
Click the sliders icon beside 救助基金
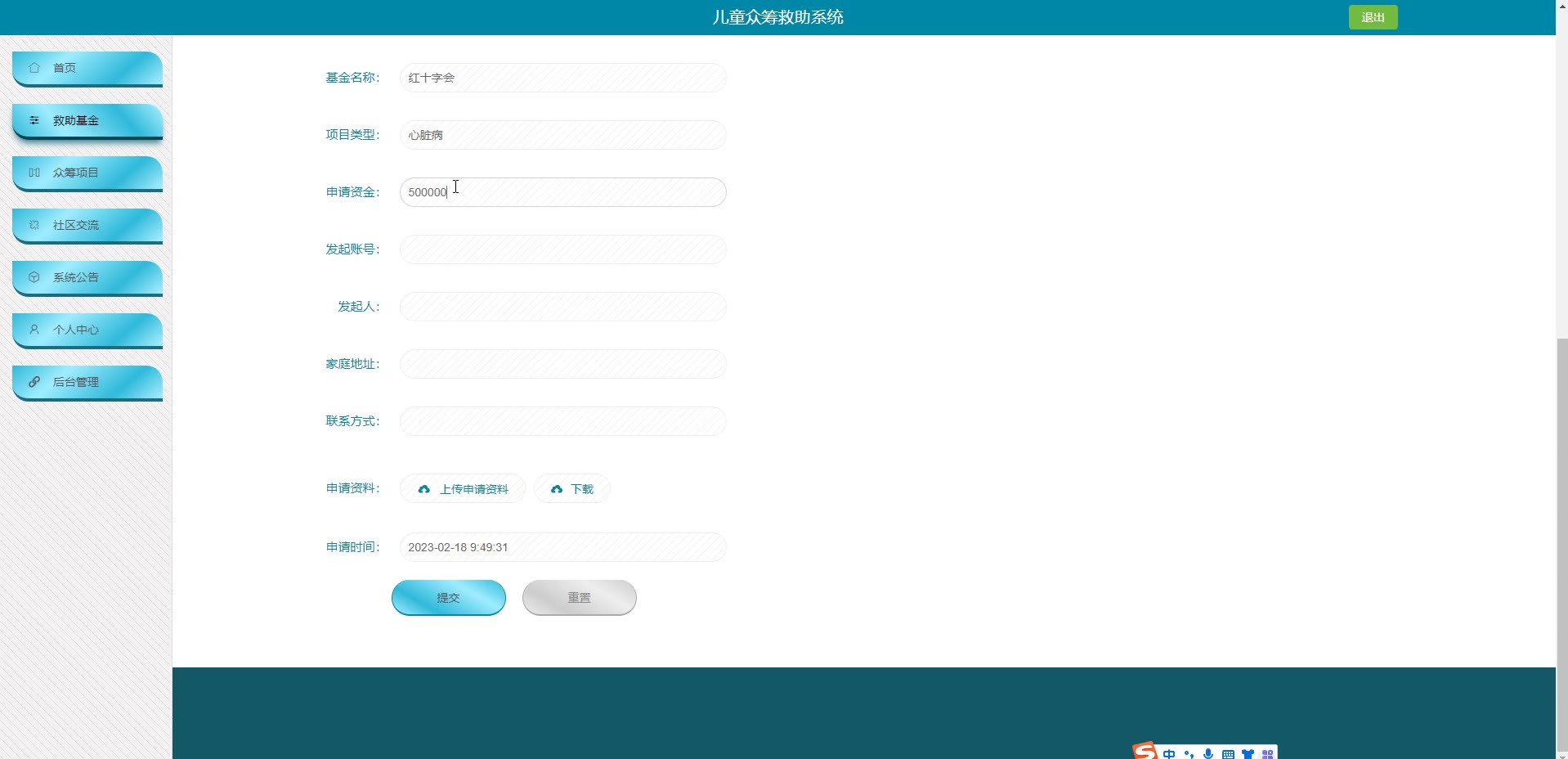[34, 120]
